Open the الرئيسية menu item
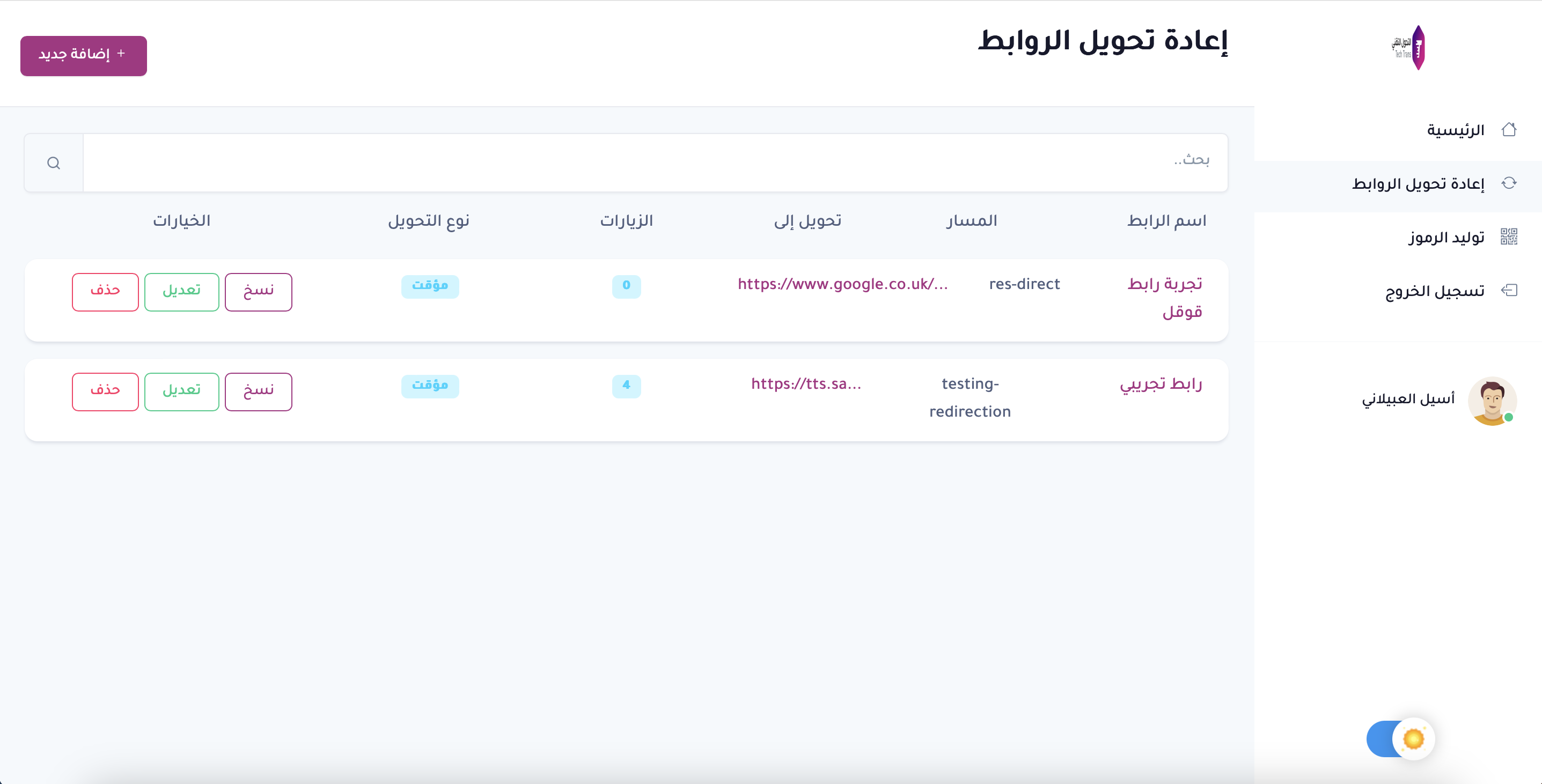1542x784 pixels. tap(1455, 130)
